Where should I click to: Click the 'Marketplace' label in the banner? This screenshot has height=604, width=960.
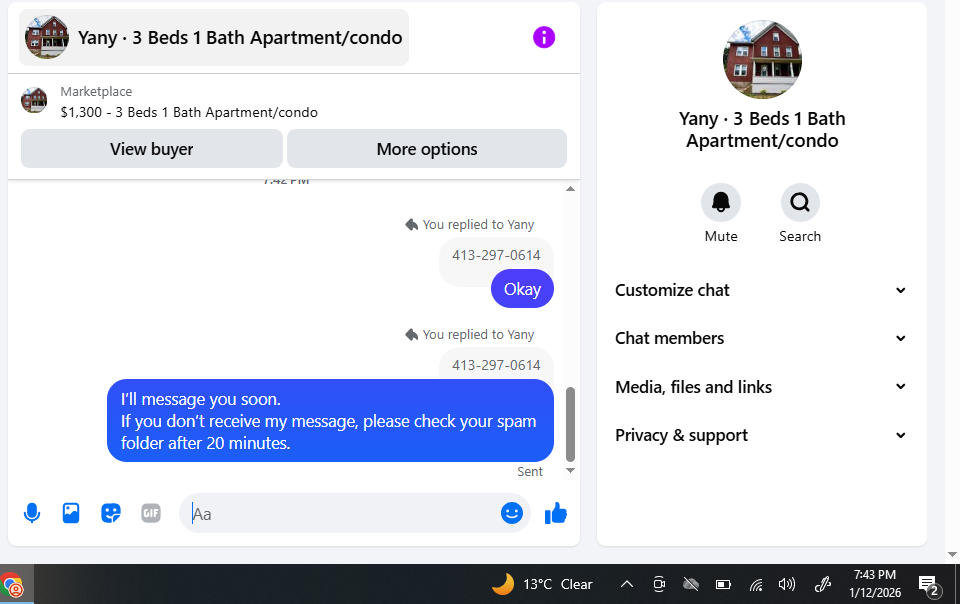[96, 92]
